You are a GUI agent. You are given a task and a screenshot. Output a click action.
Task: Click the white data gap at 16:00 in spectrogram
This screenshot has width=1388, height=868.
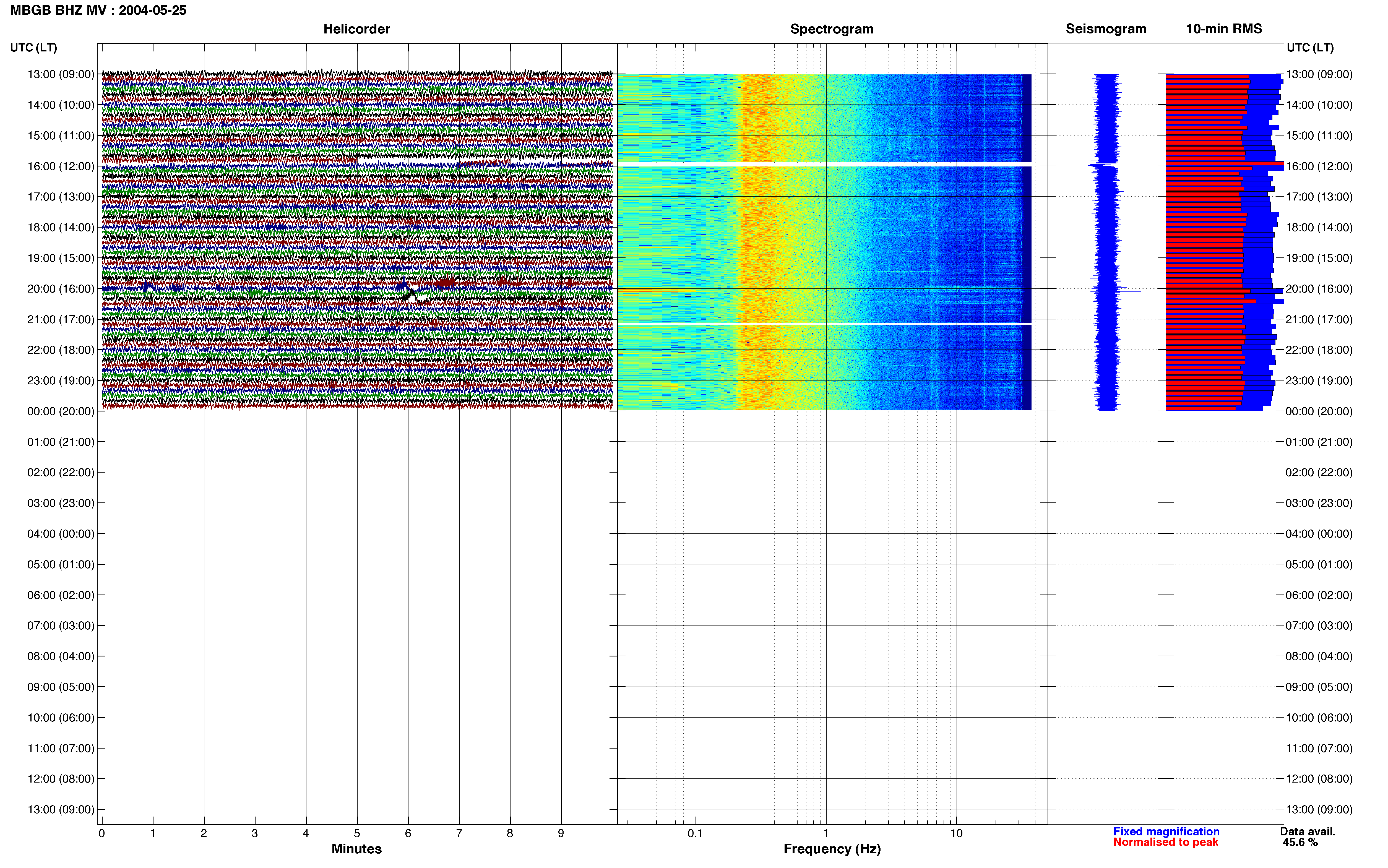[x=824, y=165]
